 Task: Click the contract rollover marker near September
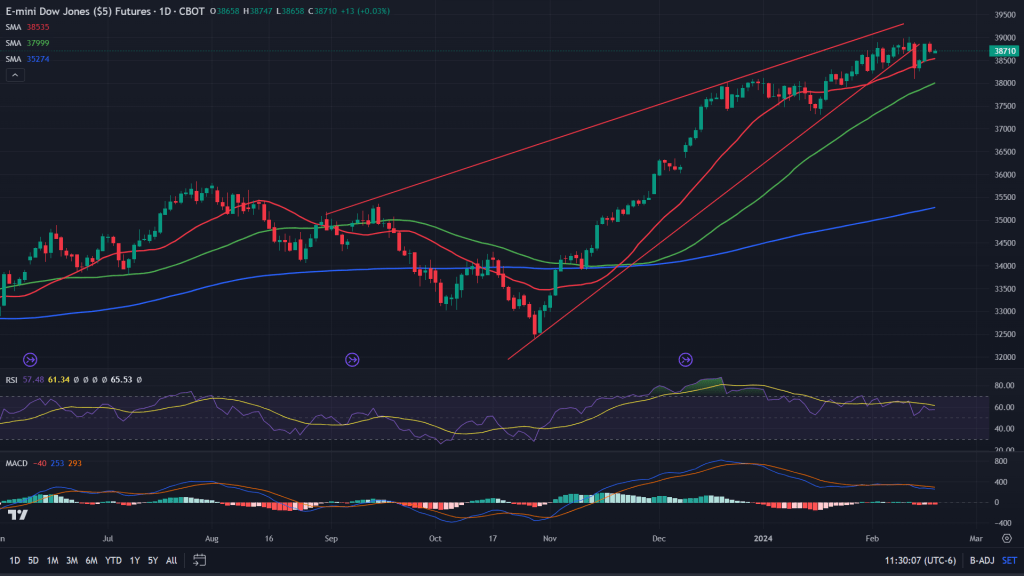352,359
